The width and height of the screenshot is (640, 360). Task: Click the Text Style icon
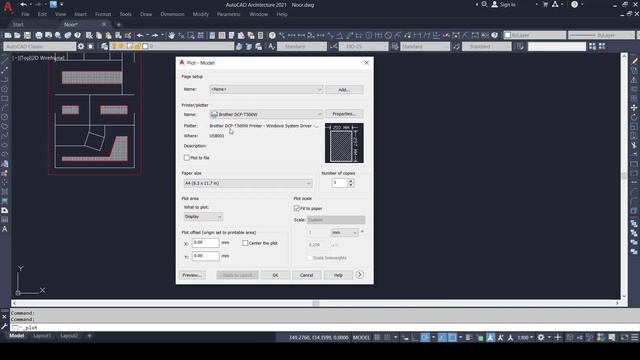[271, 47]
